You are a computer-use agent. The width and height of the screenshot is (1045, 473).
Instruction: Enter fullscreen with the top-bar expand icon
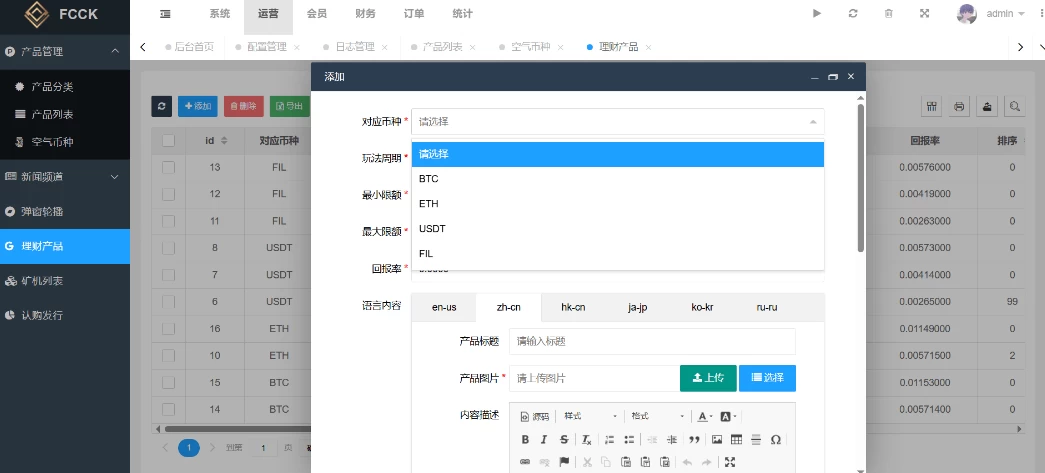pyautogui.click(x=924, y=13)
